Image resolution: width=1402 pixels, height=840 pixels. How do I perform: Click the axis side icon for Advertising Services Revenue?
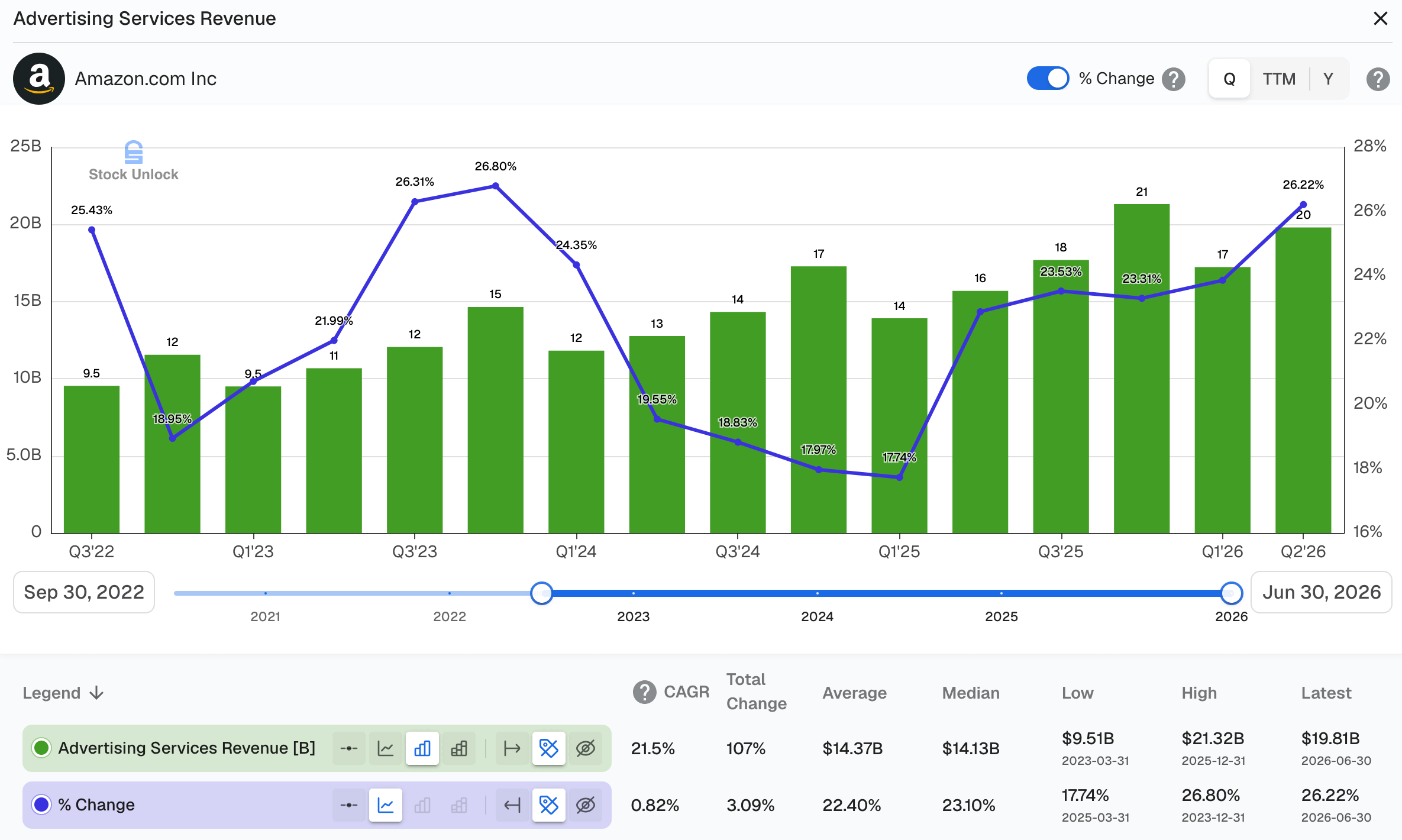(x=512, y=748)
